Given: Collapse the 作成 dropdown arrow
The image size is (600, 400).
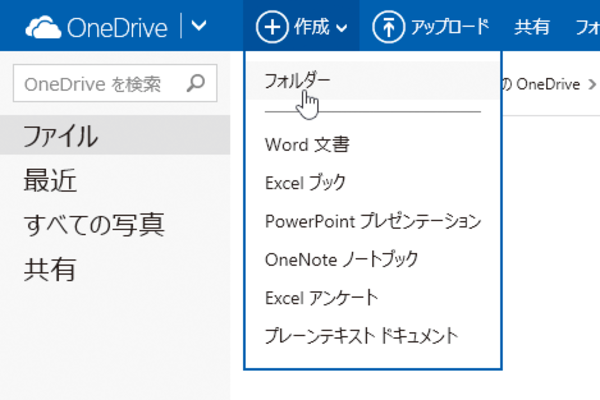Looking at the screenshot, I should click(342, 28).
